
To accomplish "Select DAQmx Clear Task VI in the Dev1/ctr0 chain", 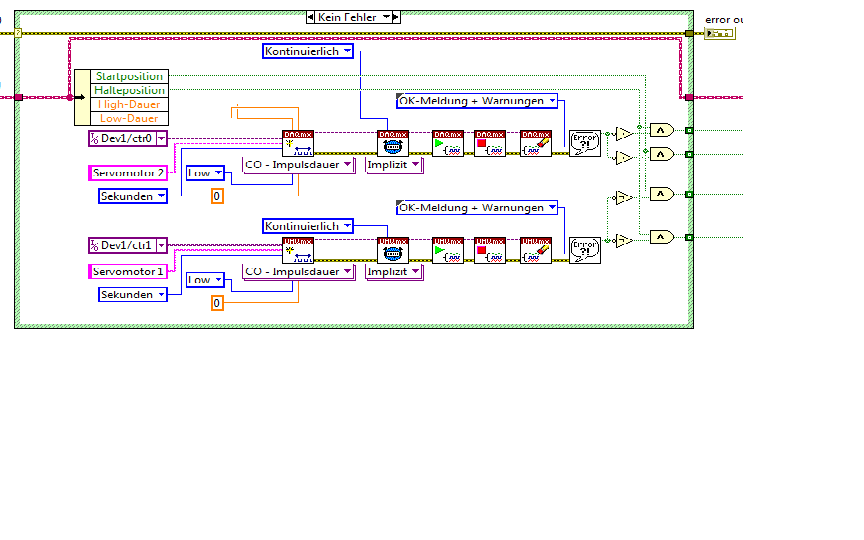I will tap(536, 144).
